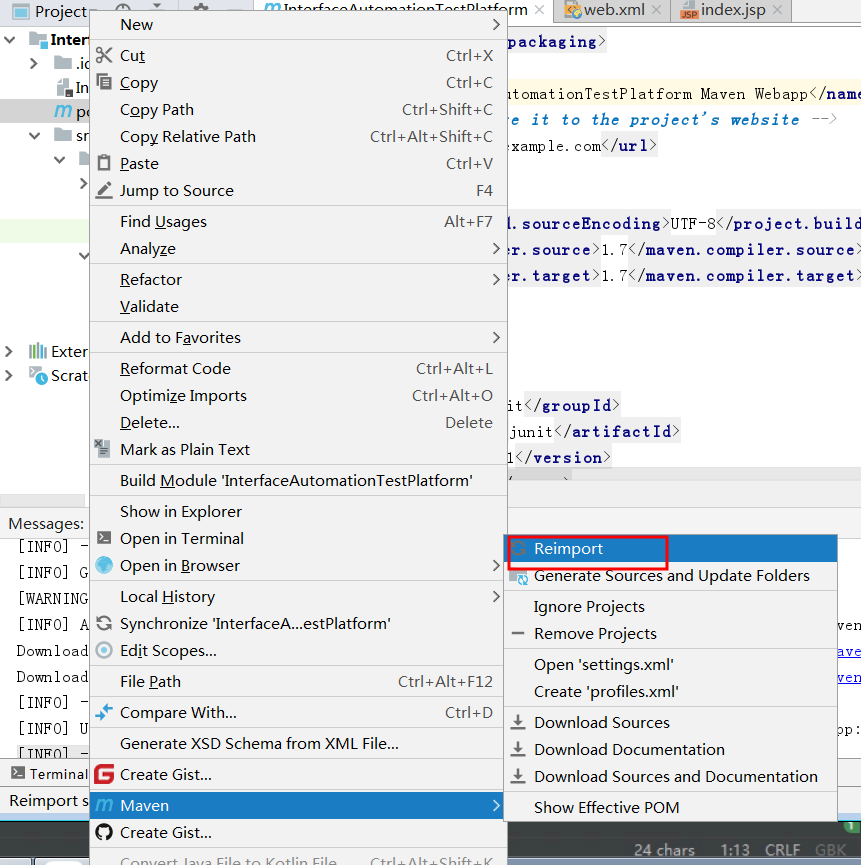Select Generate XSD Schema from XML File
861x865 pixels.
[298, 743]
